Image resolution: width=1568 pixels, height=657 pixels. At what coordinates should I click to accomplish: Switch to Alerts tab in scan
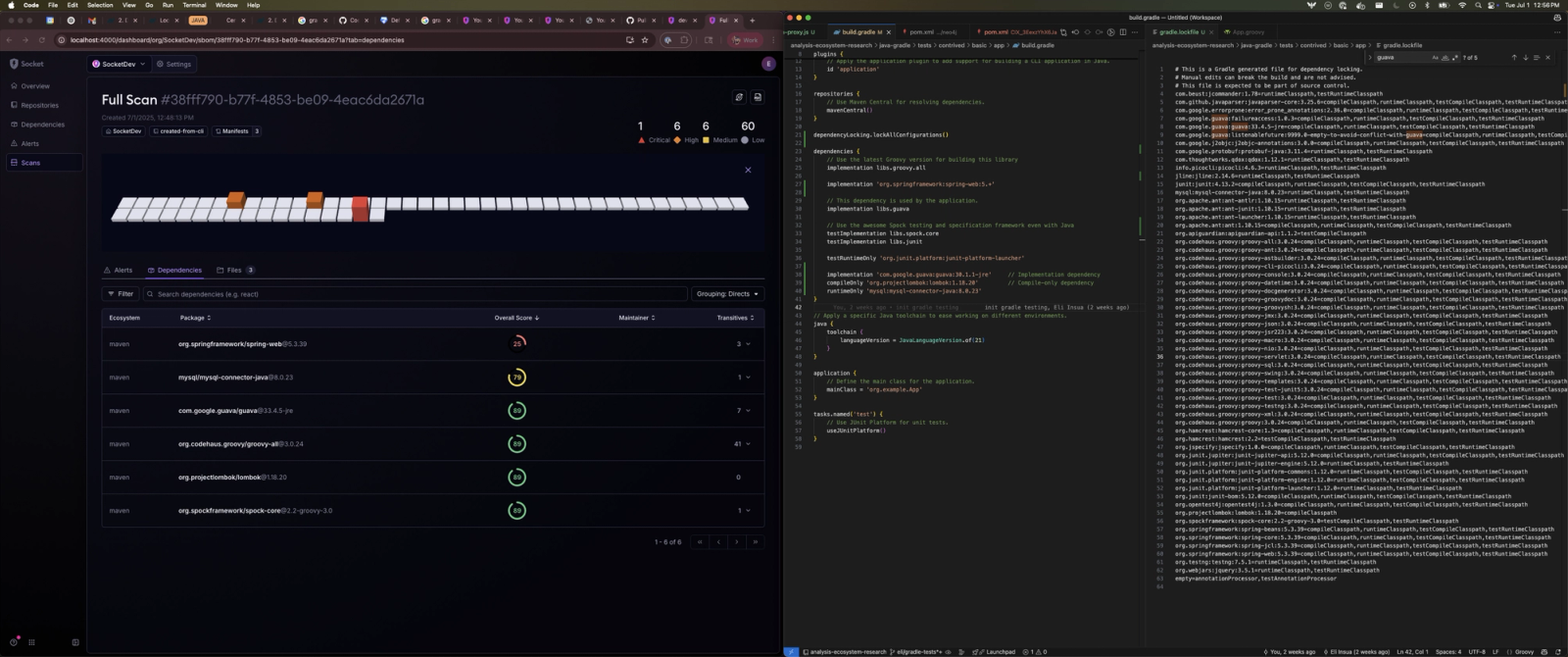(119, 270)
